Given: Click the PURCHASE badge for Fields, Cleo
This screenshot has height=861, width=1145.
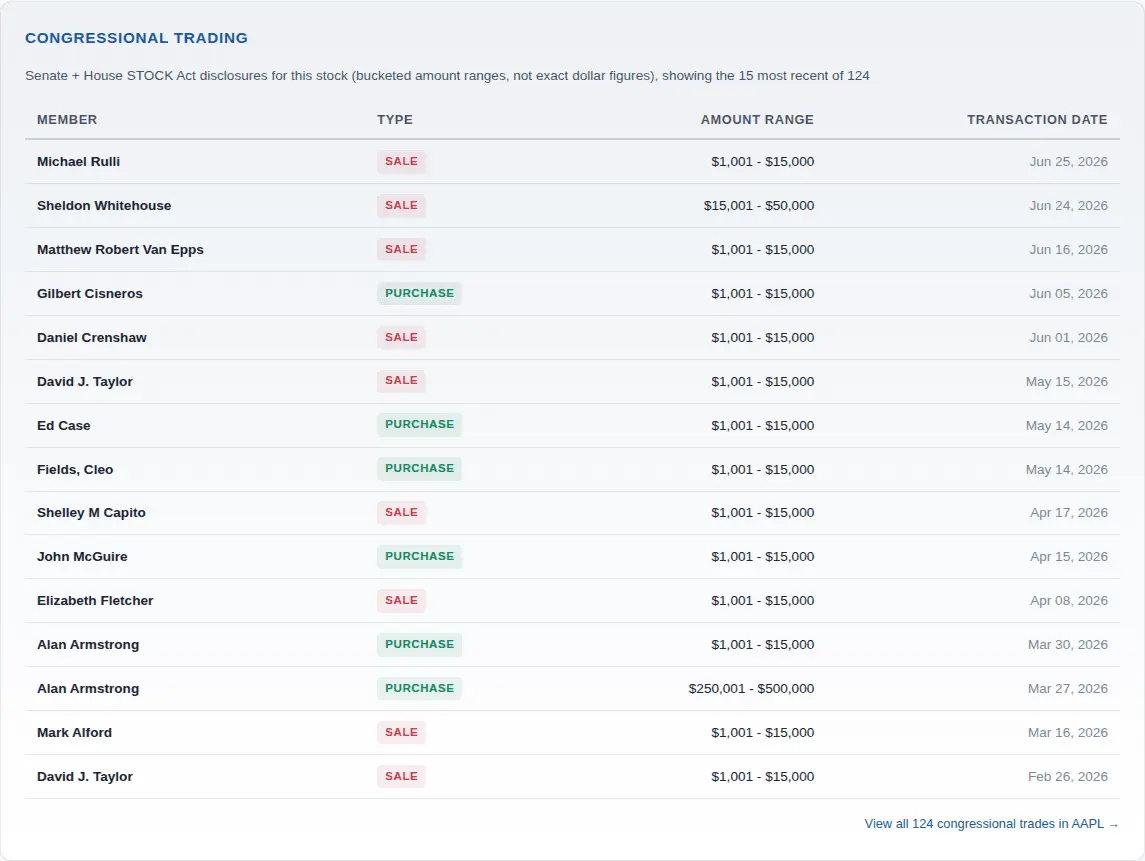Looking at the screenshot, I should click(419, 469).
